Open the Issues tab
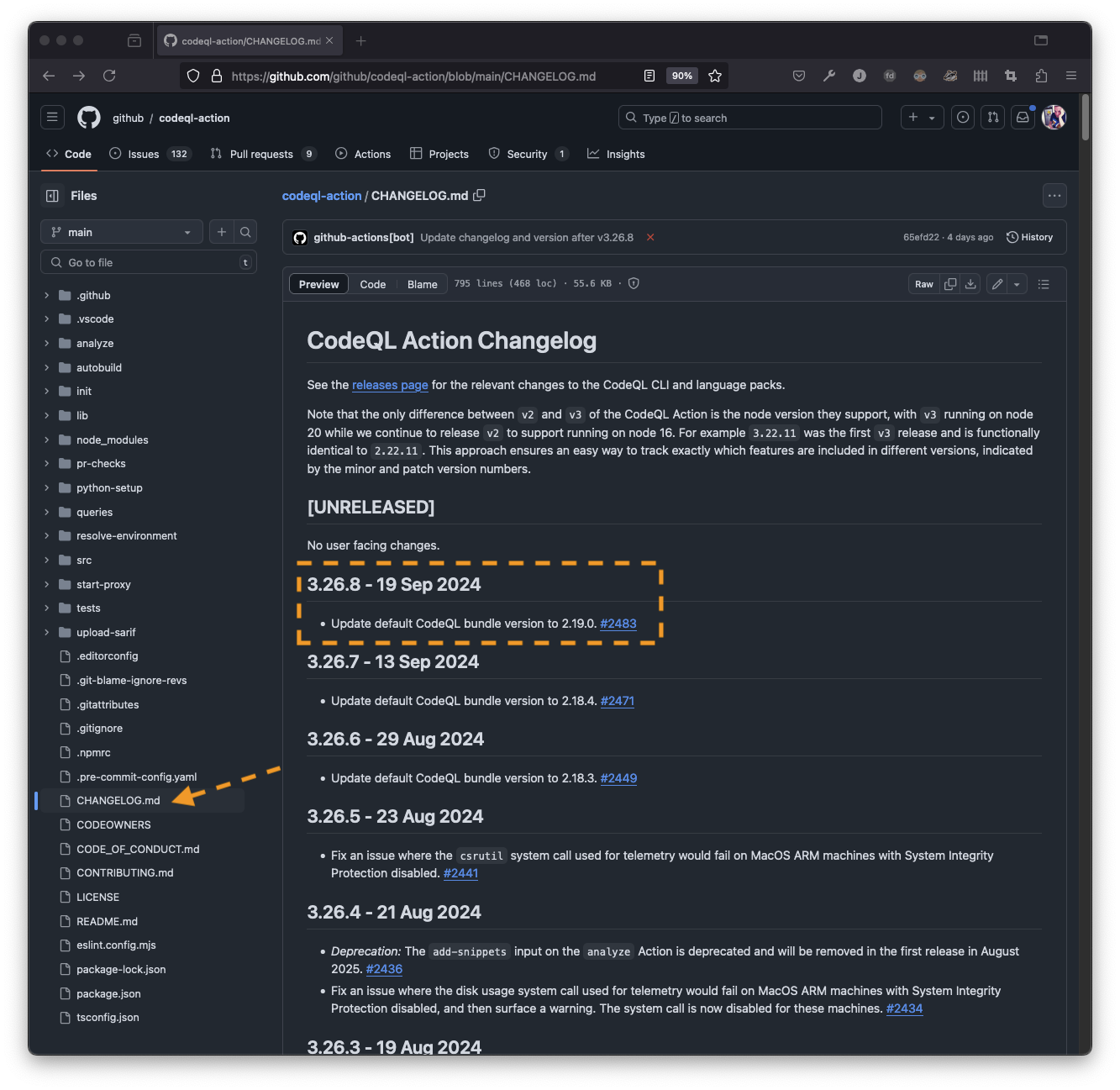 pos(150,154)
